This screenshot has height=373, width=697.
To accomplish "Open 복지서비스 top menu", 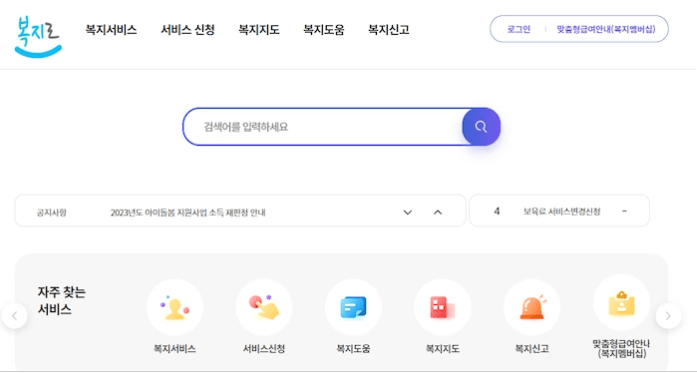I will (x=111, y=30).
